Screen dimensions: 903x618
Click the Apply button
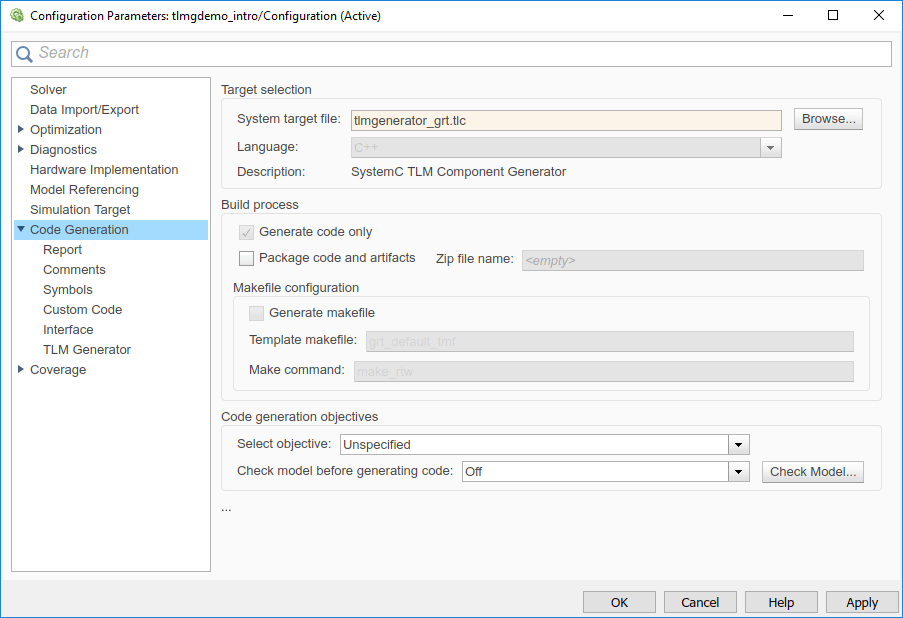point(861,602)
